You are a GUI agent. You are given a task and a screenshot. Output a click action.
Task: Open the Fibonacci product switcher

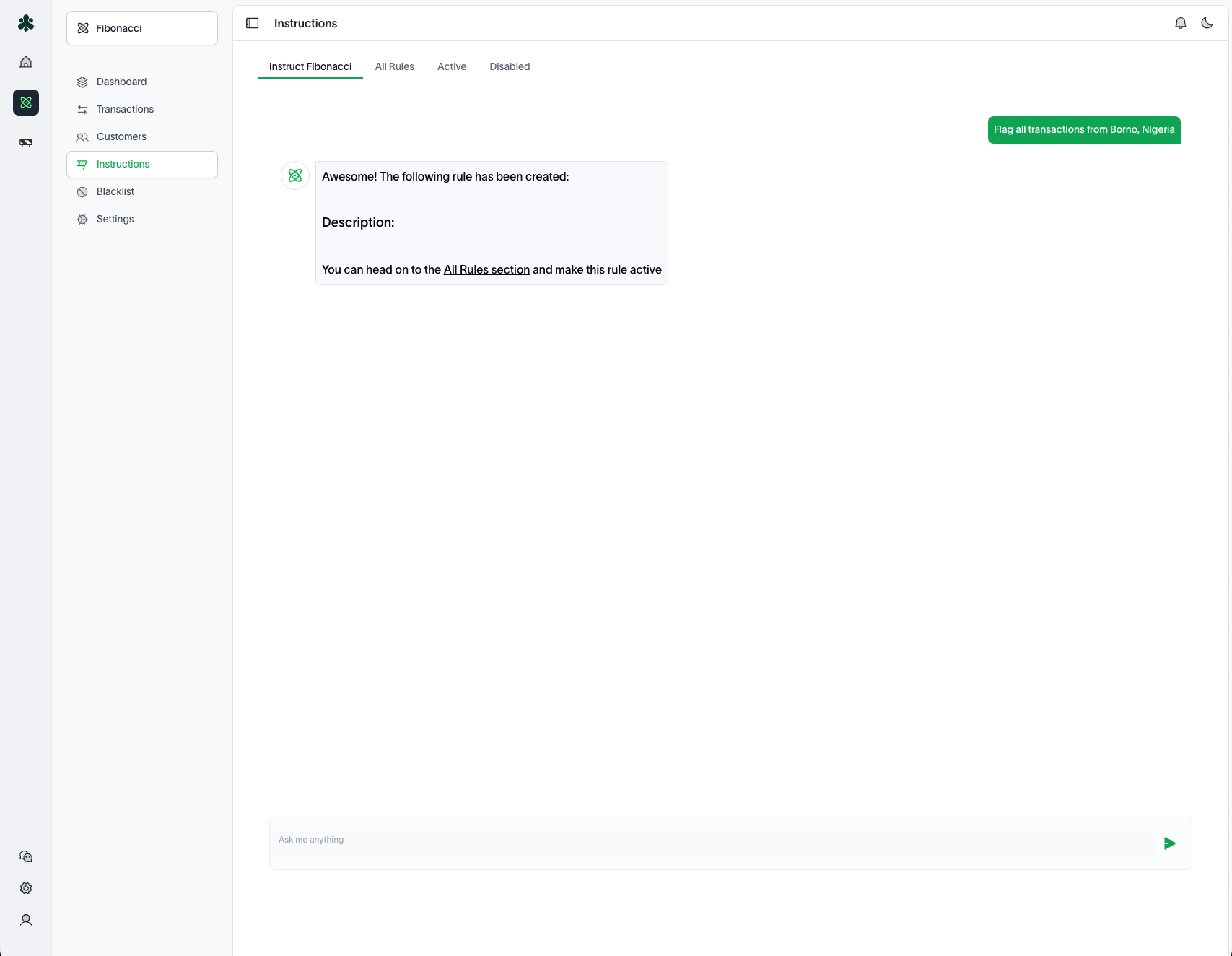point(142,28)
